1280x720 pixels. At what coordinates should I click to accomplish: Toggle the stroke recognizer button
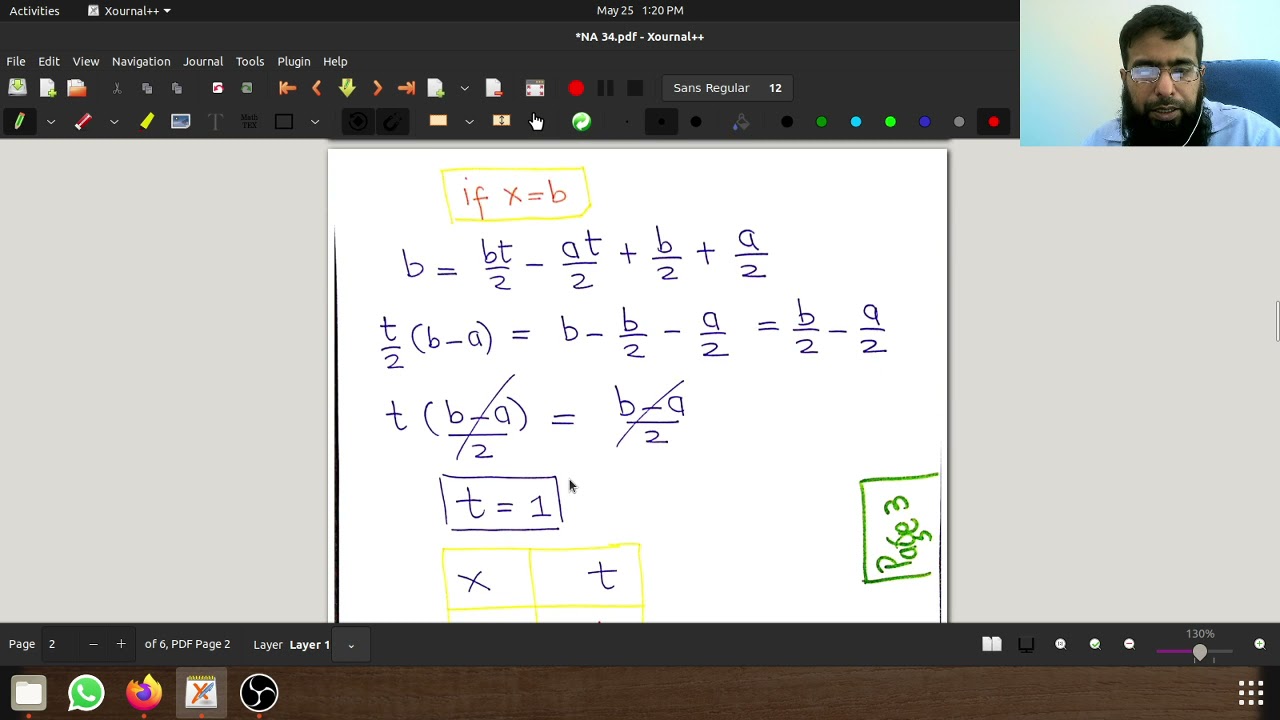(x=358, y=122)
